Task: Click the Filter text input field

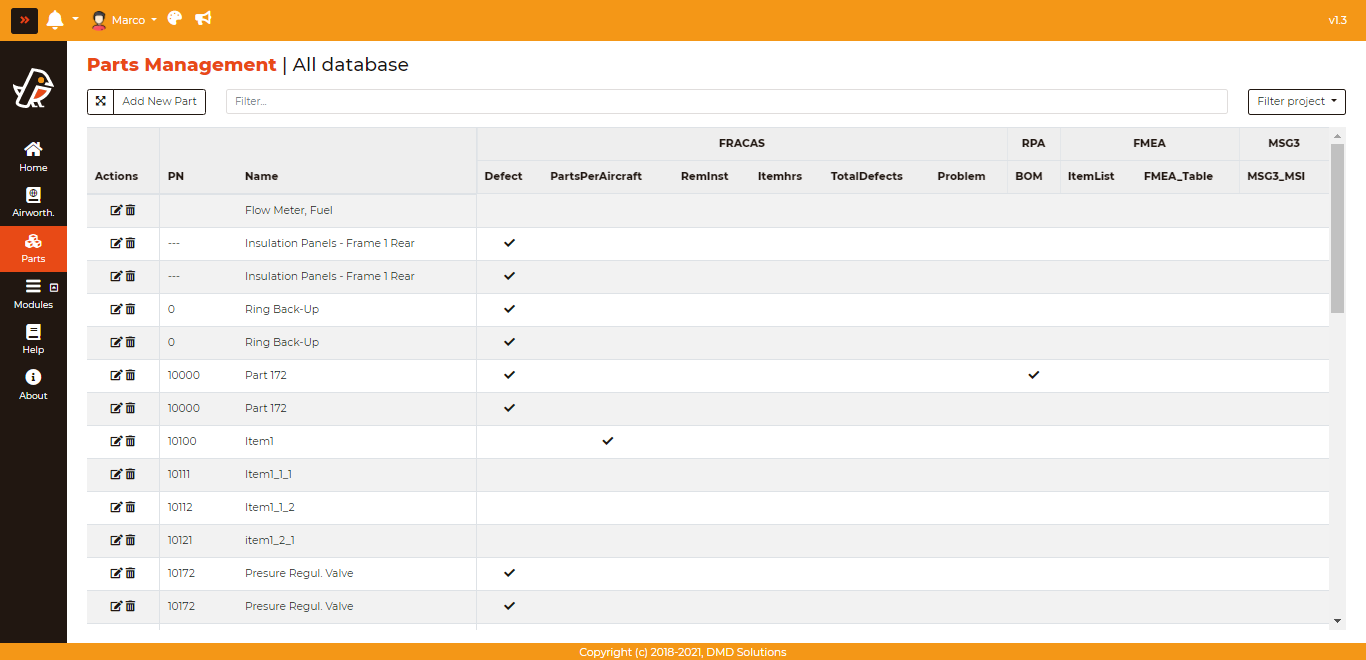Action: click(x=726, y=101)
